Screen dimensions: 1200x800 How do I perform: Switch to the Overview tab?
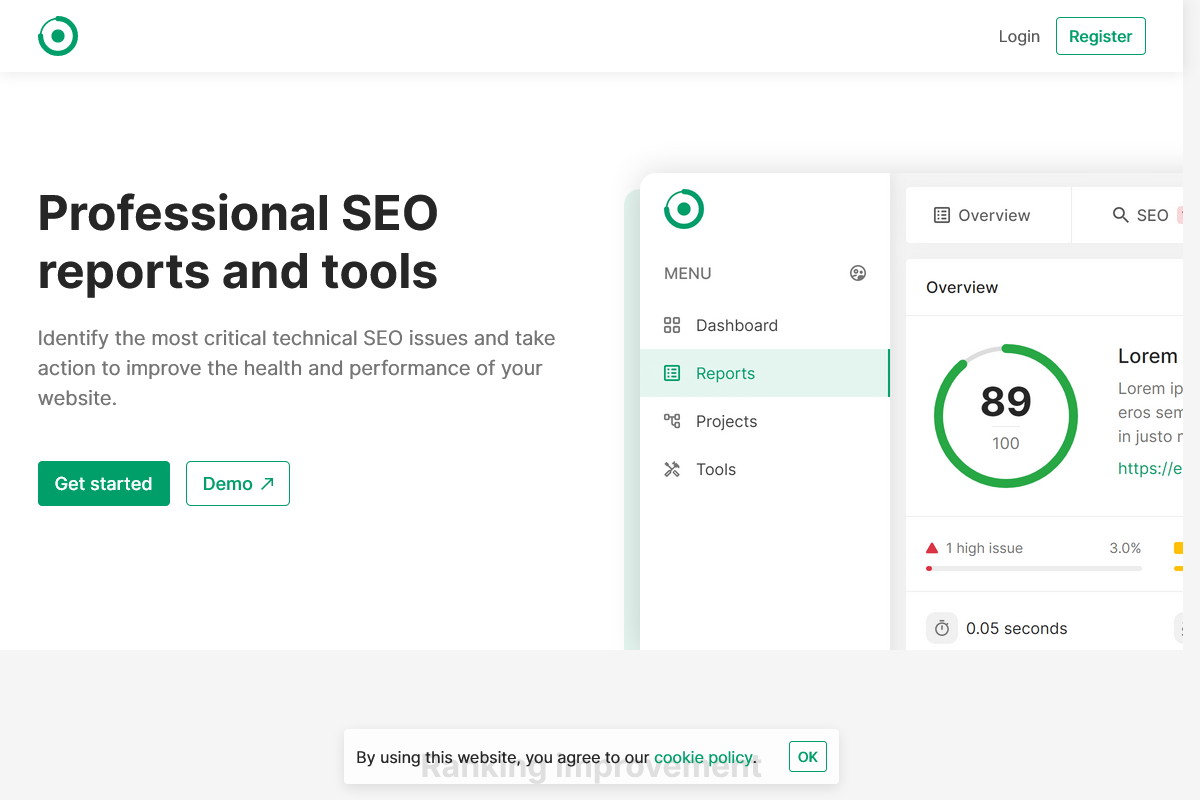pos(981,215)
